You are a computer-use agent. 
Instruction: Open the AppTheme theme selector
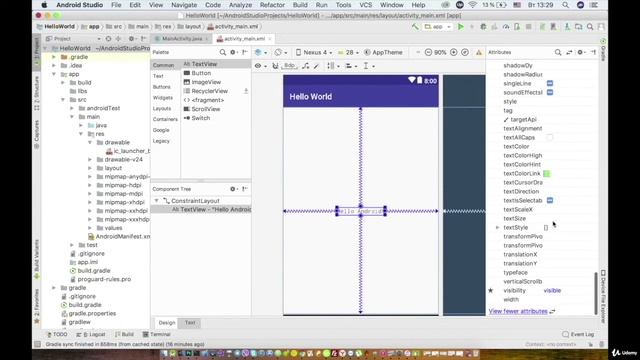tap(384, 52)
